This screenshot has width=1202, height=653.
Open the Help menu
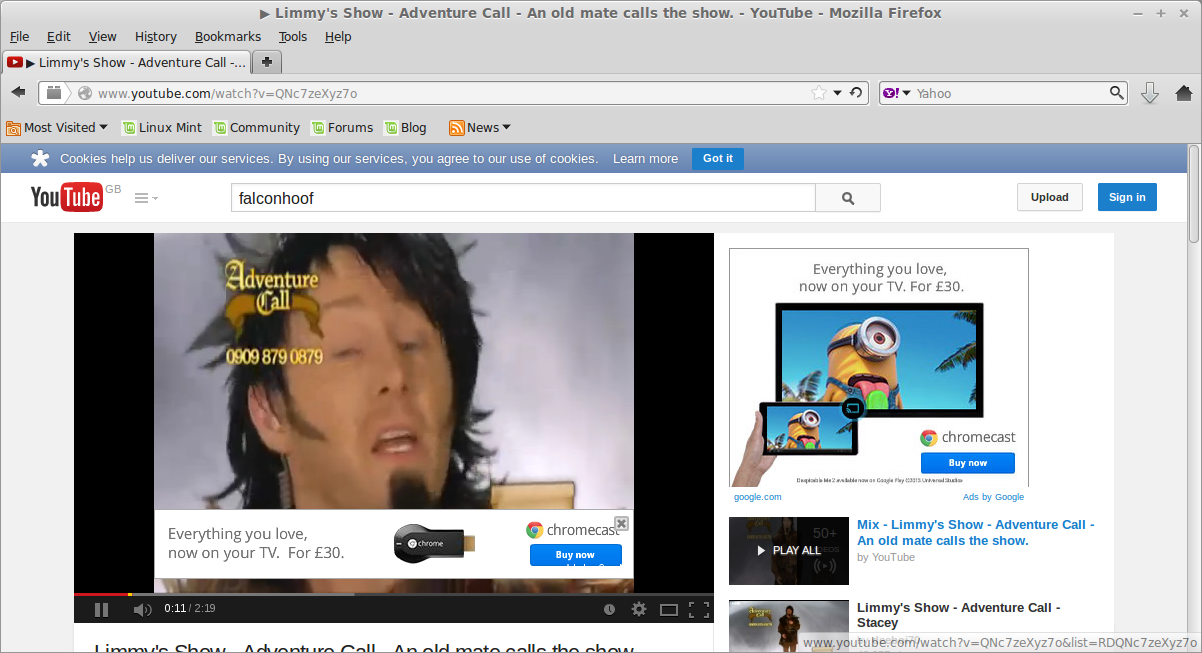(x=338, y=36)
